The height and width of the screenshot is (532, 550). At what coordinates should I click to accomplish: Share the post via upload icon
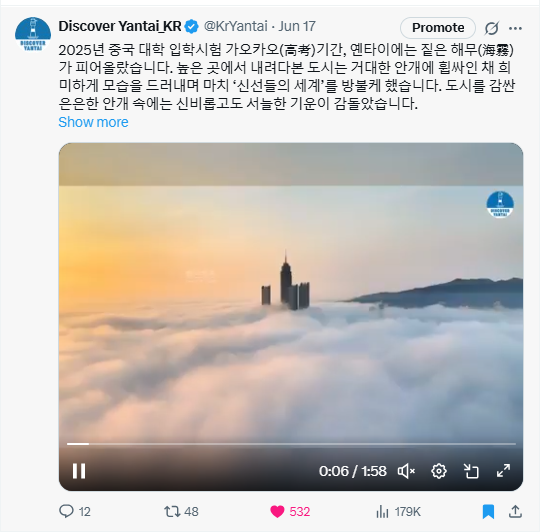click(515, 512)
